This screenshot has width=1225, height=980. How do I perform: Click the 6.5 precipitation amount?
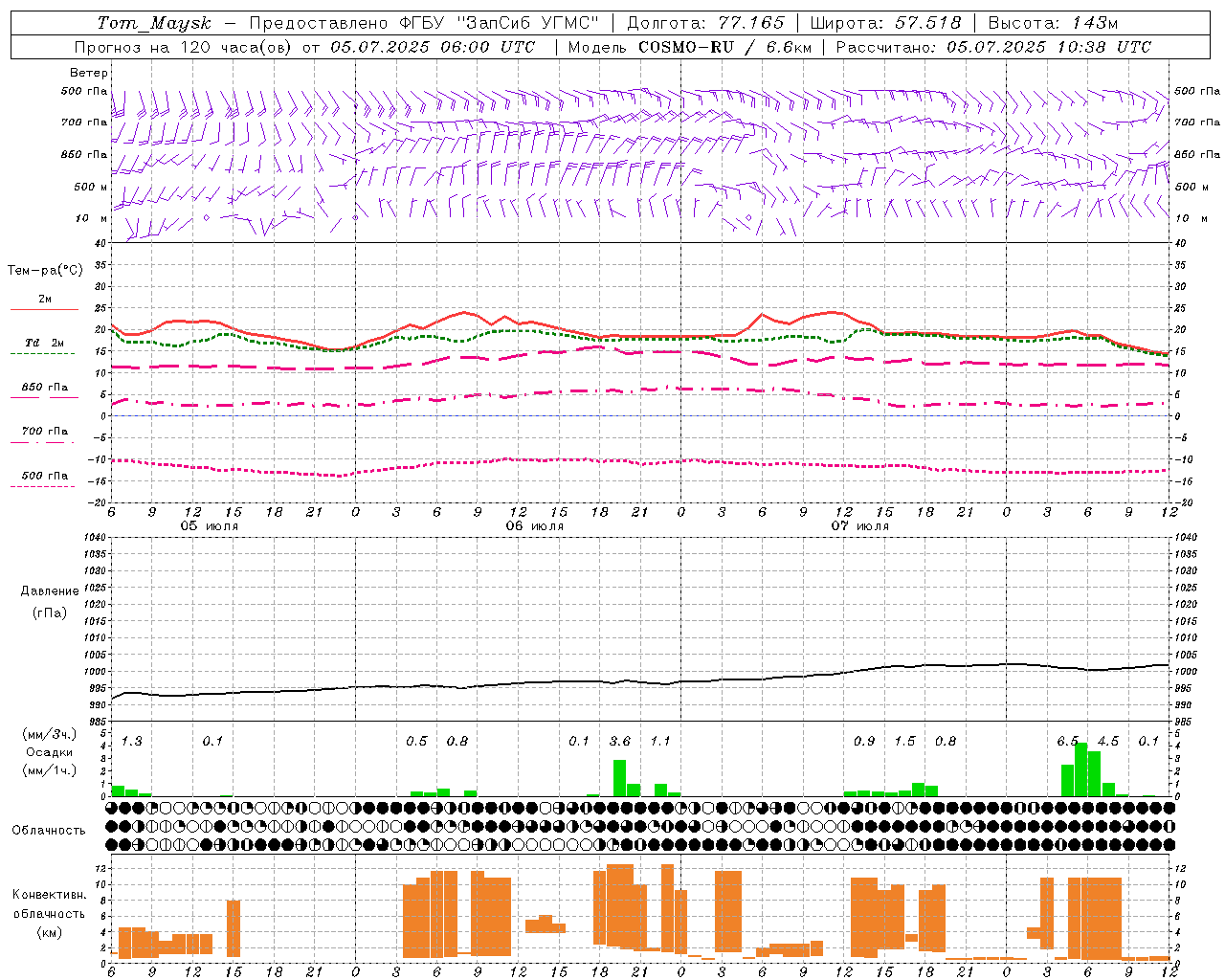1067,741
